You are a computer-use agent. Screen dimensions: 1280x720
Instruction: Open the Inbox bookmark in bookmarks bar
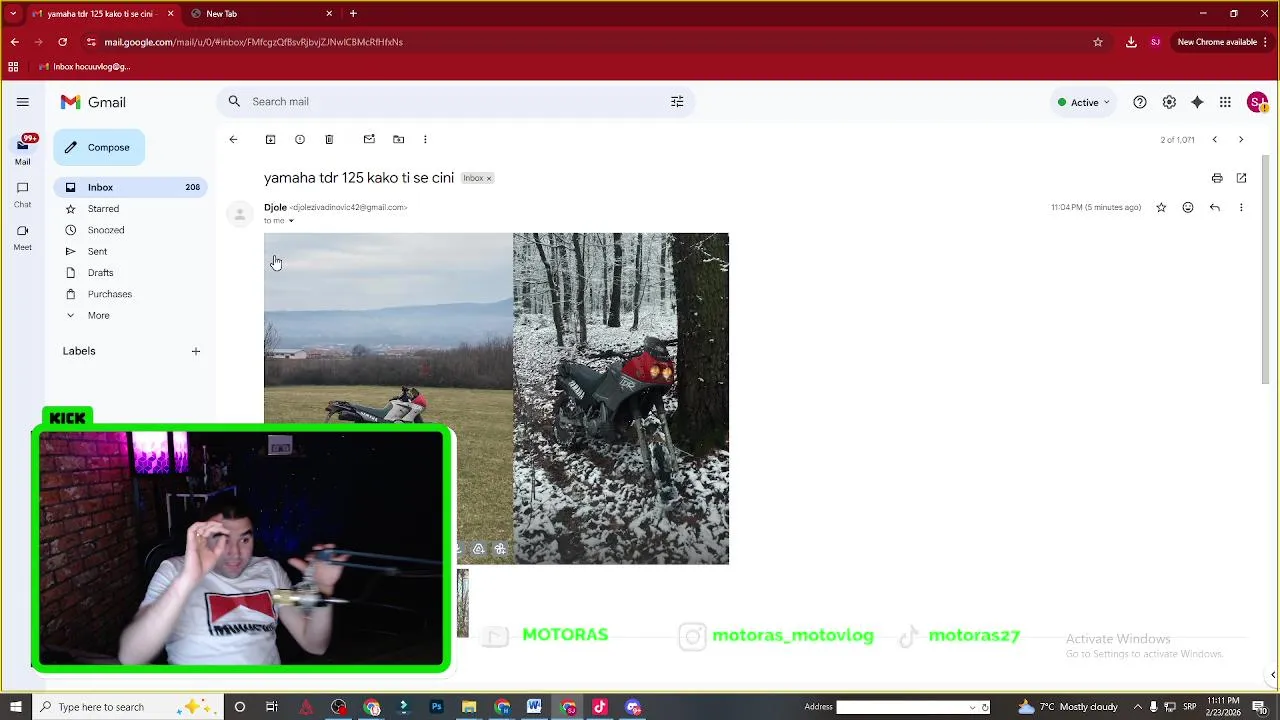(x=84, y=67)
